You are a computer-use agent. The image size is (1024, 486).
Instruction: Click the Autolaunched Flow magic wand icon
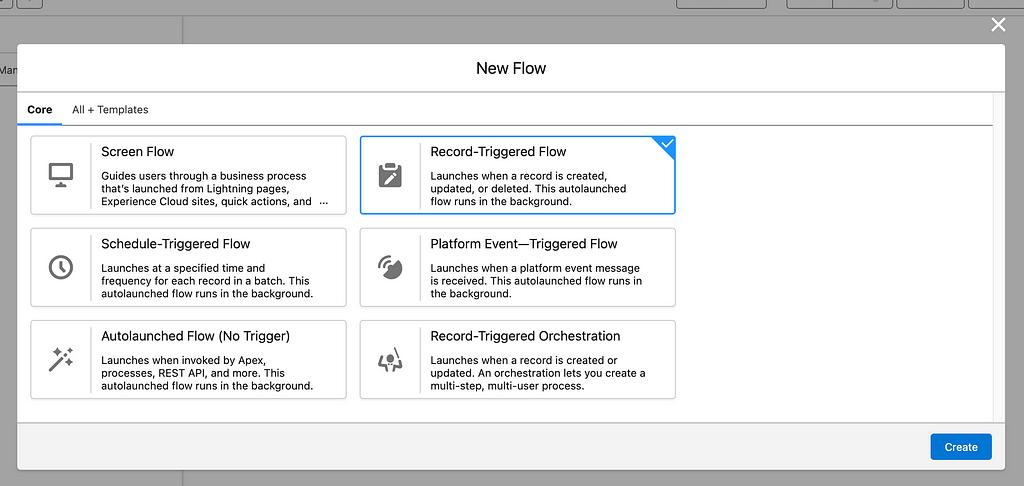pos(61,359)
